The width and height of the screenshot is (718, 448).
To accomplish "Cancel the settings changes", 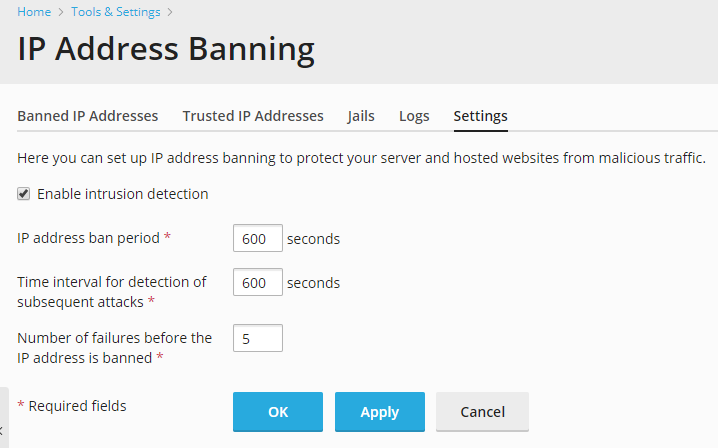I will [x=482, y=411].
